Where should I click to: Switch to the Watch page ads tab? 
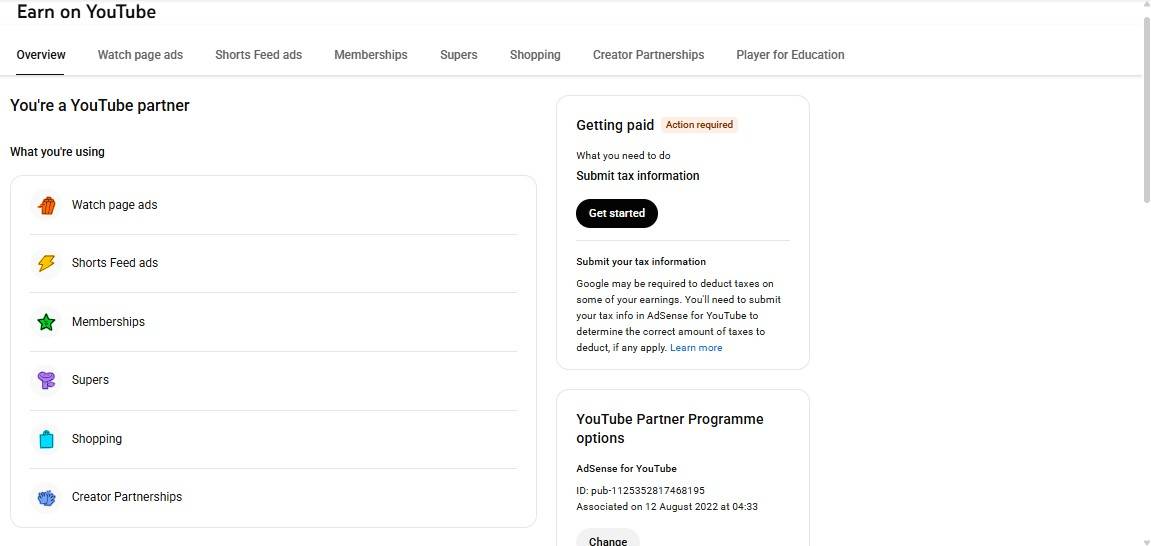point(140,55)
